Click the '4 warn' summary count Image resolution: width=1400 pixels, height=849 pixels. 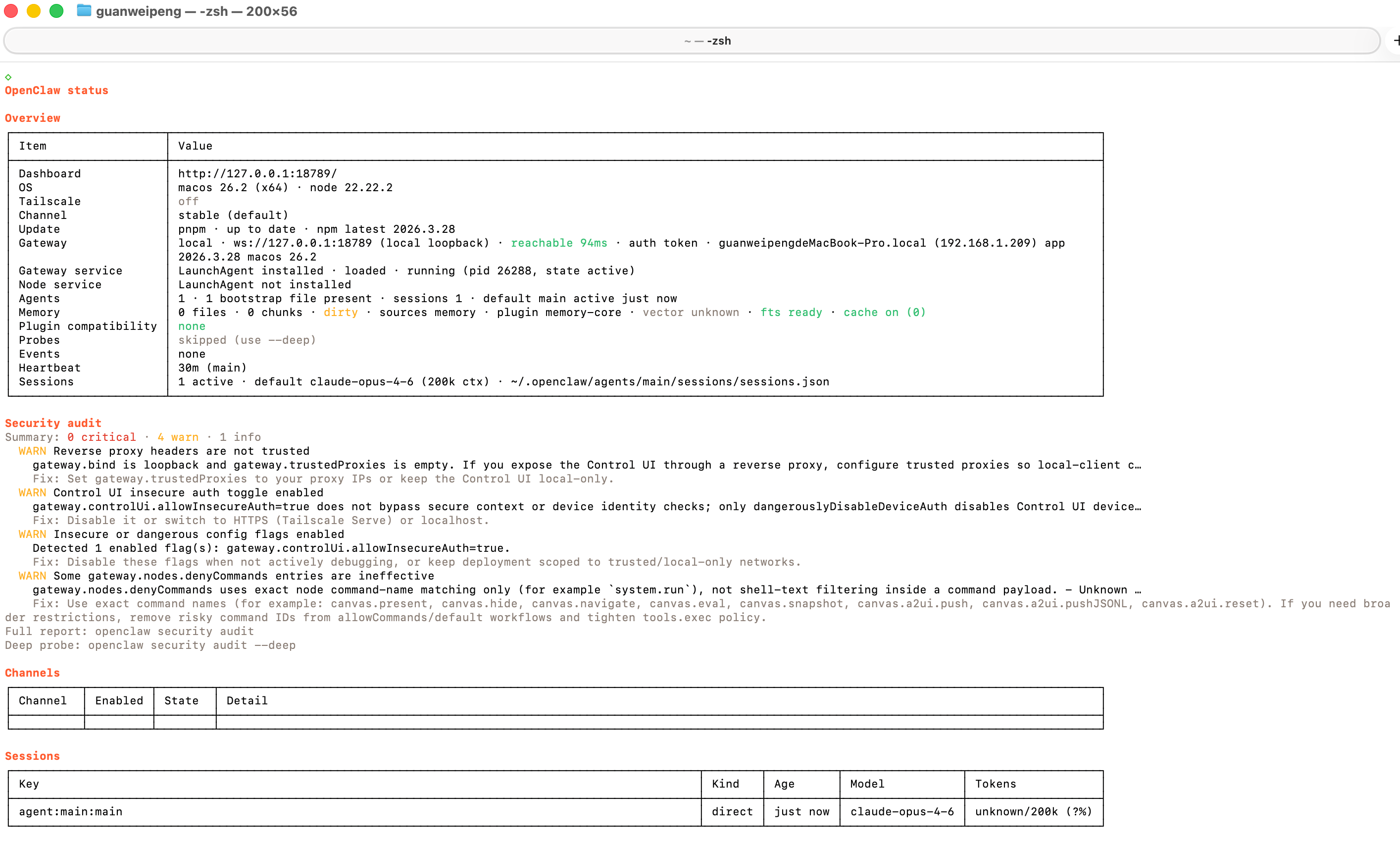(x=178, y=437)
